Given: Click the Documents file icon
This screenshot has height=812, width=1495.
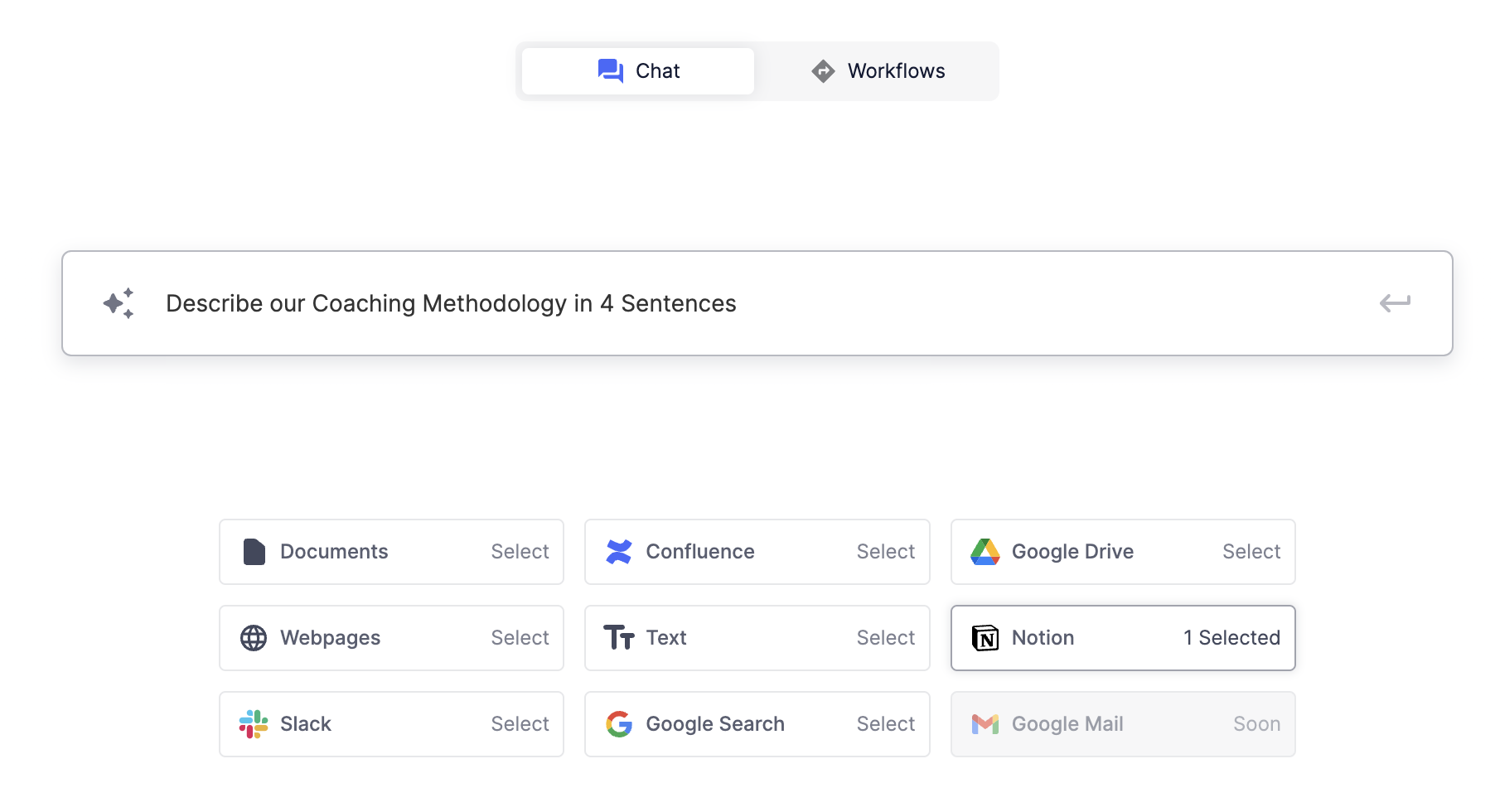Looking at the screenshot, I should click(x=253, y=551).
